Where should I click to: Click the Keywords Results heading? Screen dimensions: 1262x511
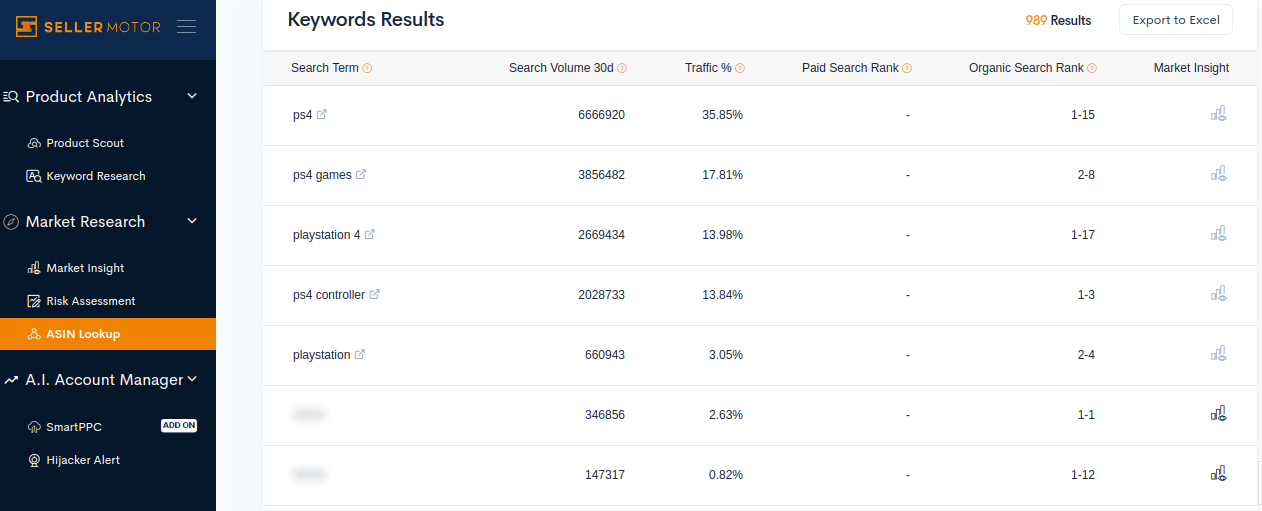[366, 19]
